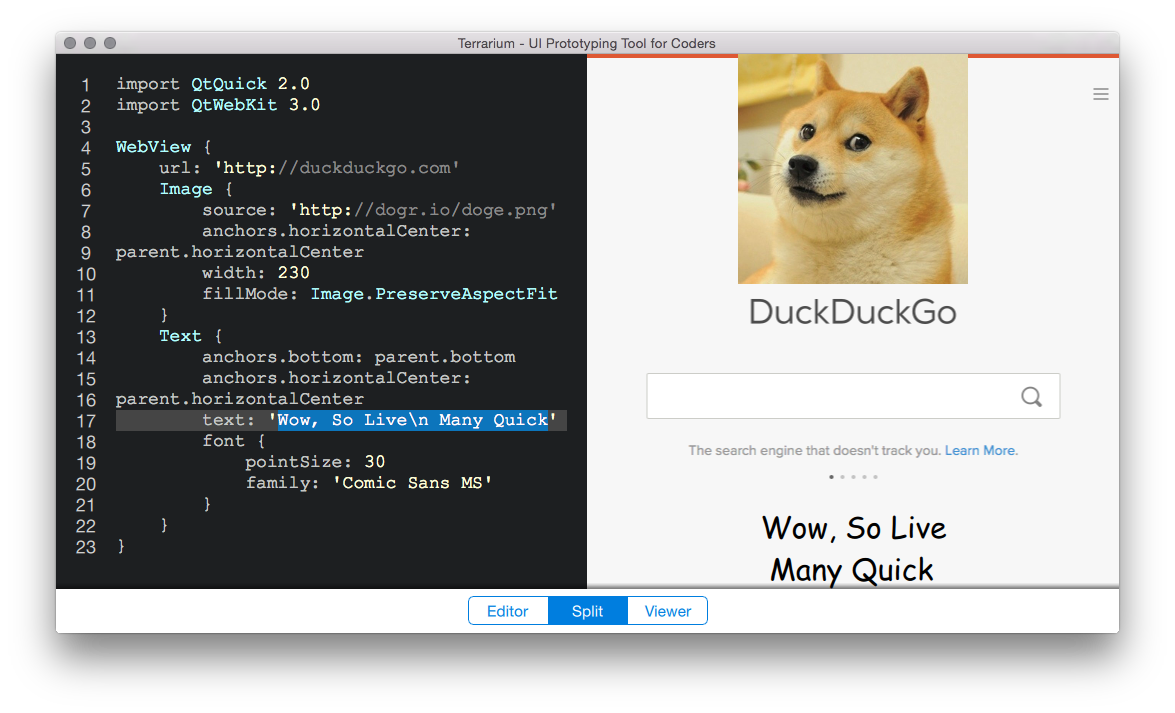
Task: Click 'Image.PreserveAspectFit' value
Action: pyautogui.click(x=434, y=294)
